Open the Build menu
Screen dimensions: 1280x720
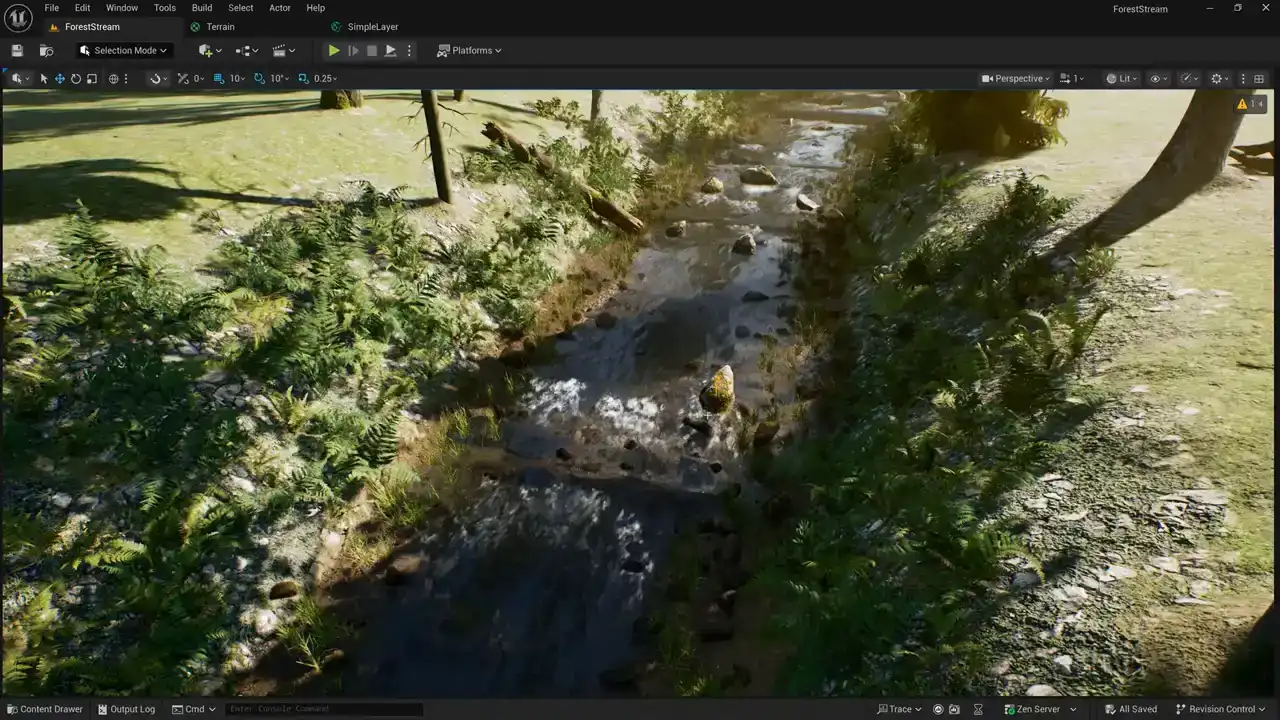(x=202, y=8)
